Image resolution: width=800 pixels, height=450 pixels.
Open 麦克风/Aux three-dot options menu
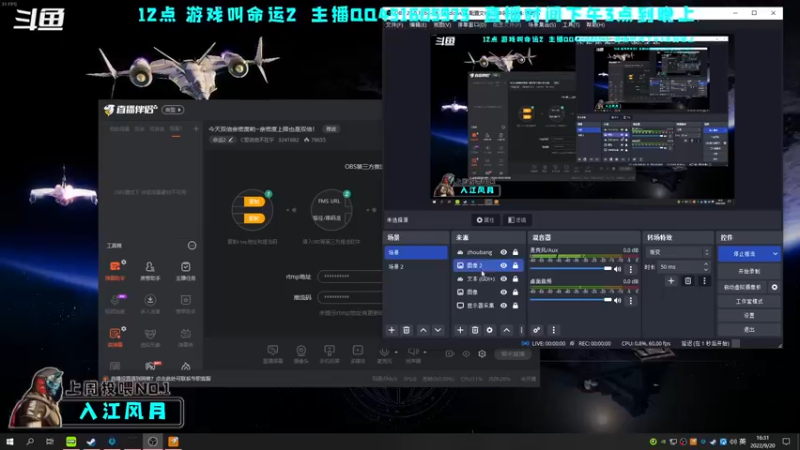(631, 269)
